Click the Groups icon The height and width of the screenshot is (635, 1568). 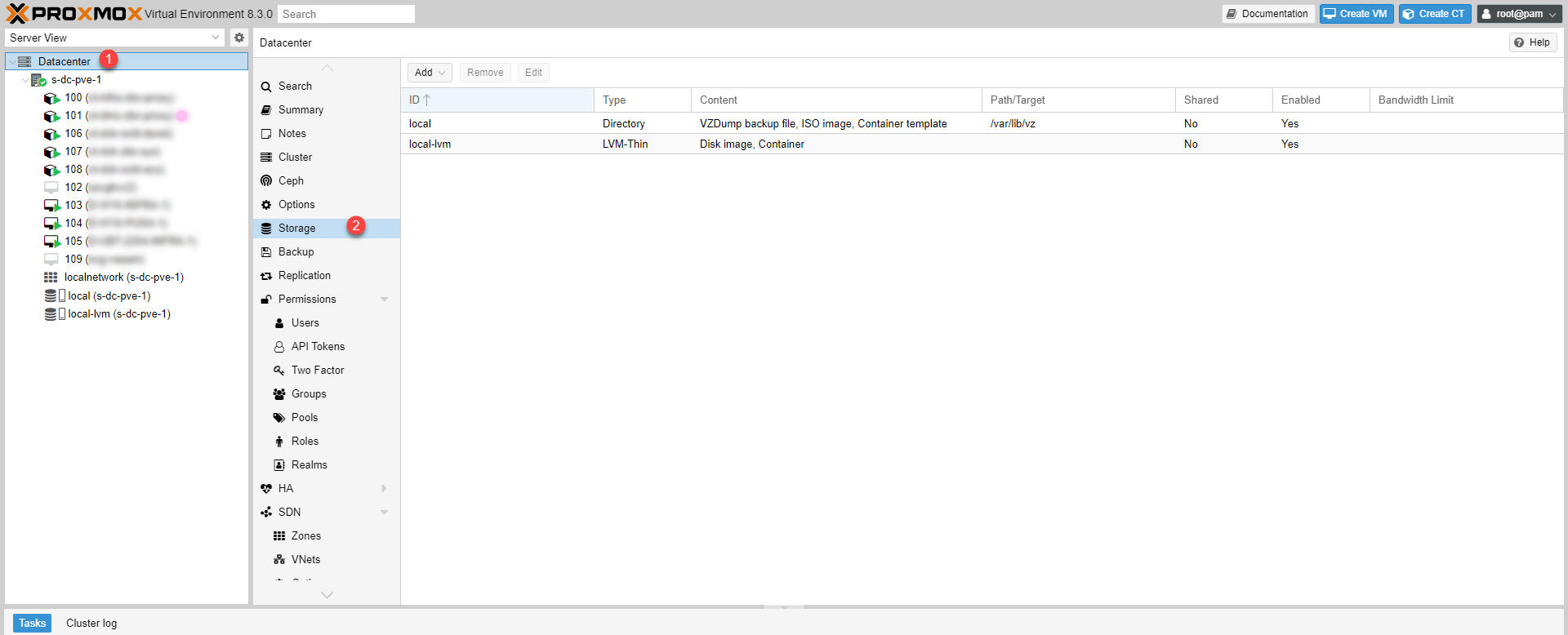tap(279, 394)
